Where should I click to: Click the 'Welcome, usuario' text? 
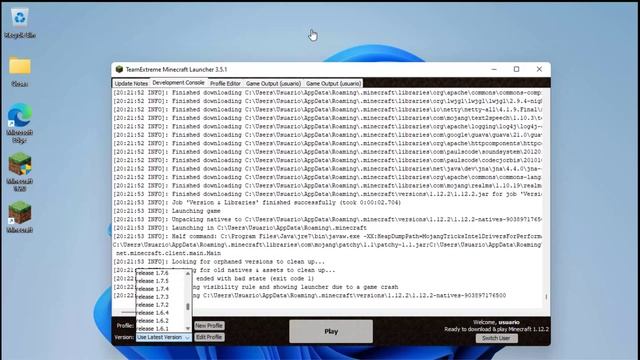click(496, 322)
